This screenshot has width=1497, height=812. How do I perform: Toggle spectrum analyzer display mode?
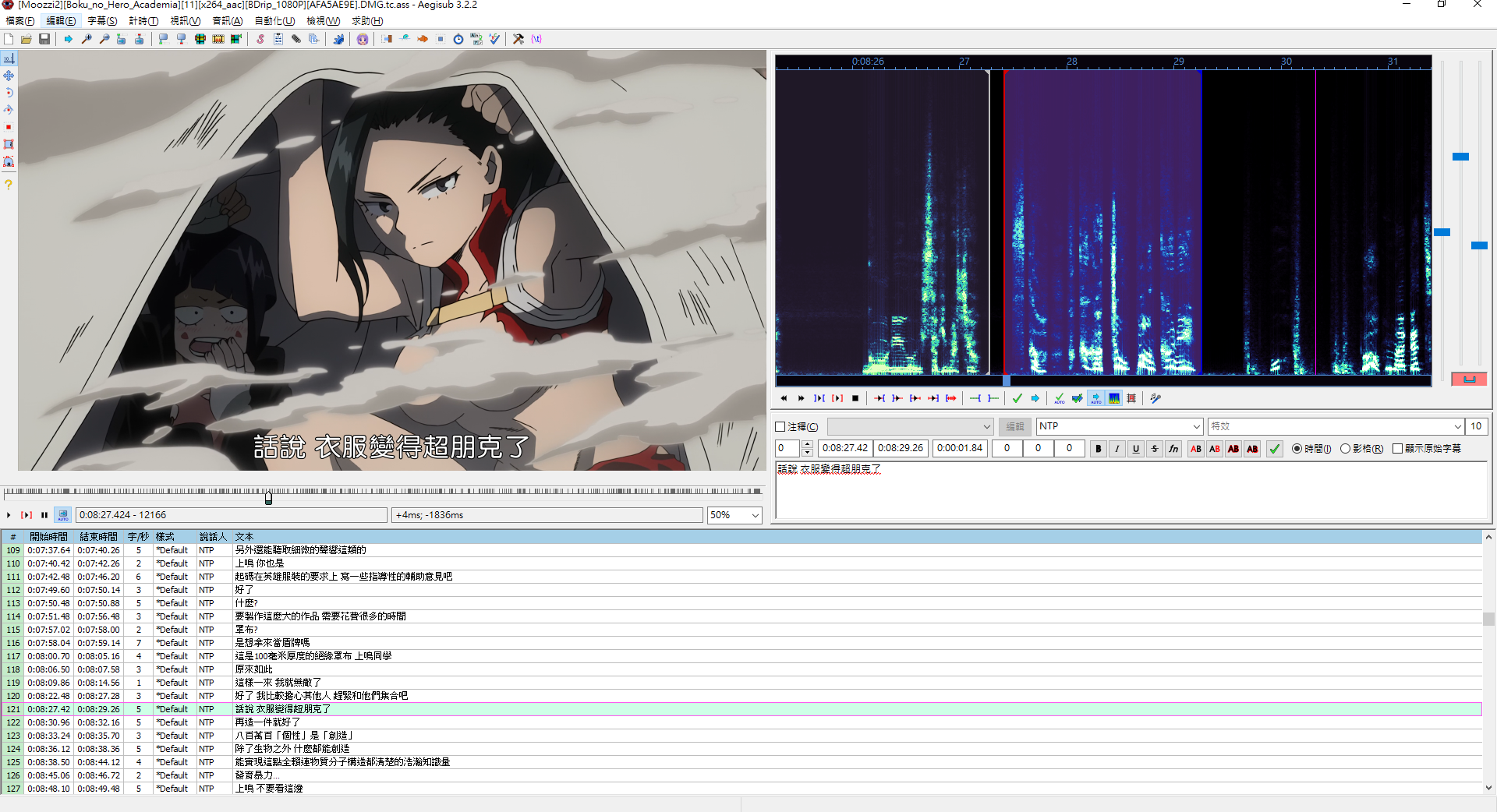click(x=1114, y=398)
